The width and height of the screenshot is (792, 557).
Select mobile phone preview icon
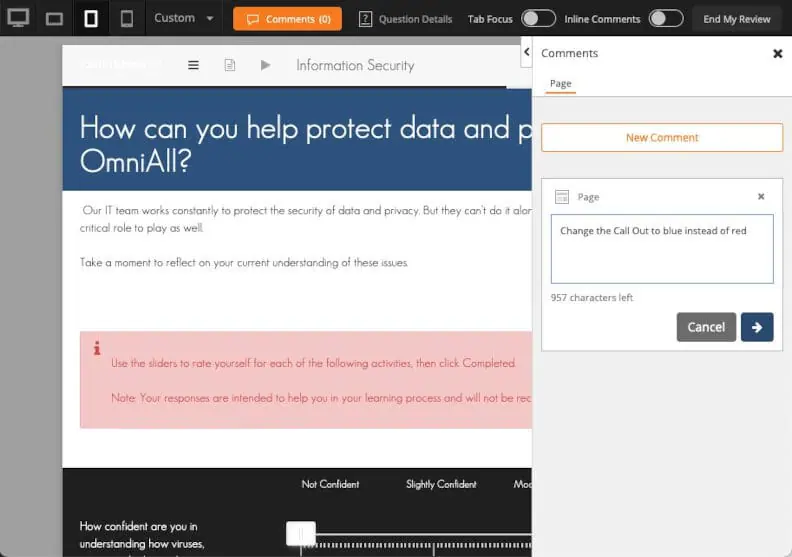click(x=127, y=19)
